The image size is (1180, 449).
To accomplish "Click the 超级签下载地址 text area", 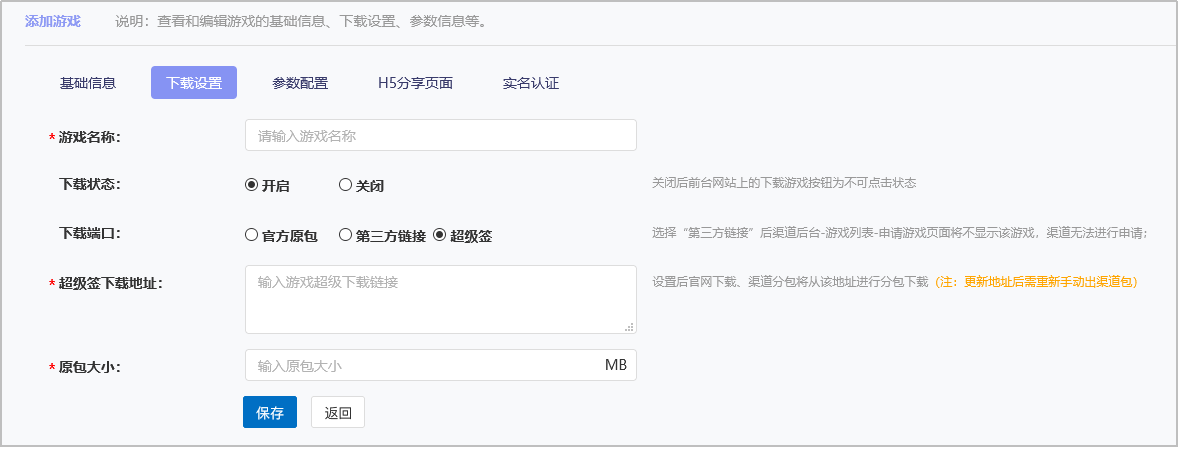I will 441,299.
